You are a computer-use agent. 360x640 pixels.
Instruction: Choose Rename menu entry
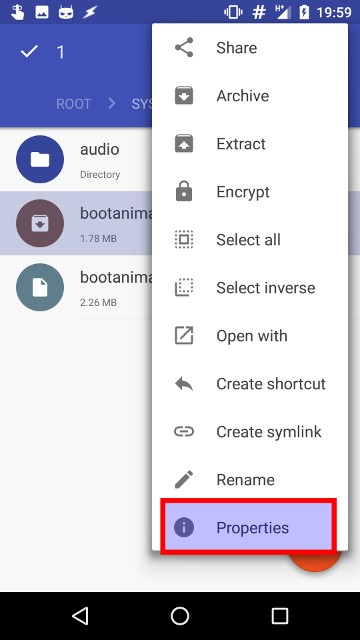click(x=250, y=480)
